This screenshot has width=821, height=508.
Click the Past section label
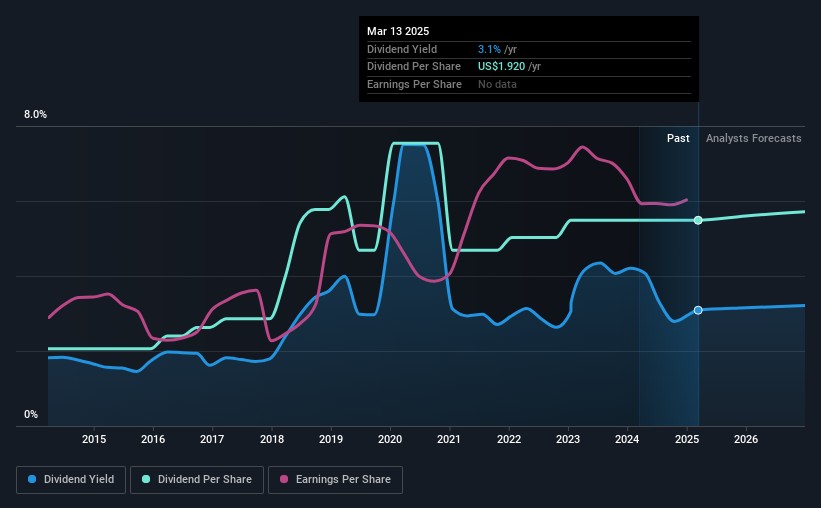(678, 139)
